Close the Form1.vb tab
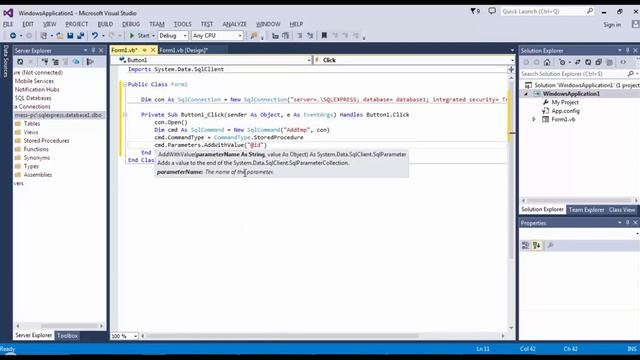This screenshot has height=360, width=640. tap(153, 50)
